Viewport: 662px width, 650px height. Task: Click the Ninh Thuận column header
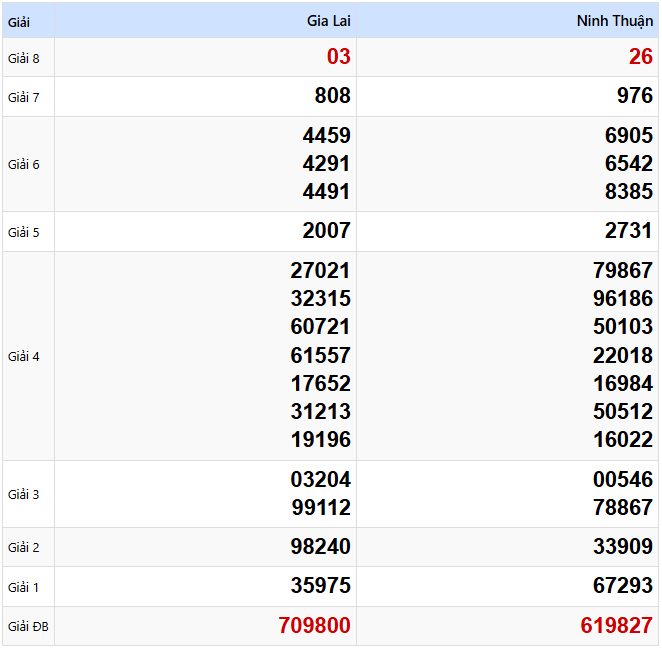click(x=614, y=21)
